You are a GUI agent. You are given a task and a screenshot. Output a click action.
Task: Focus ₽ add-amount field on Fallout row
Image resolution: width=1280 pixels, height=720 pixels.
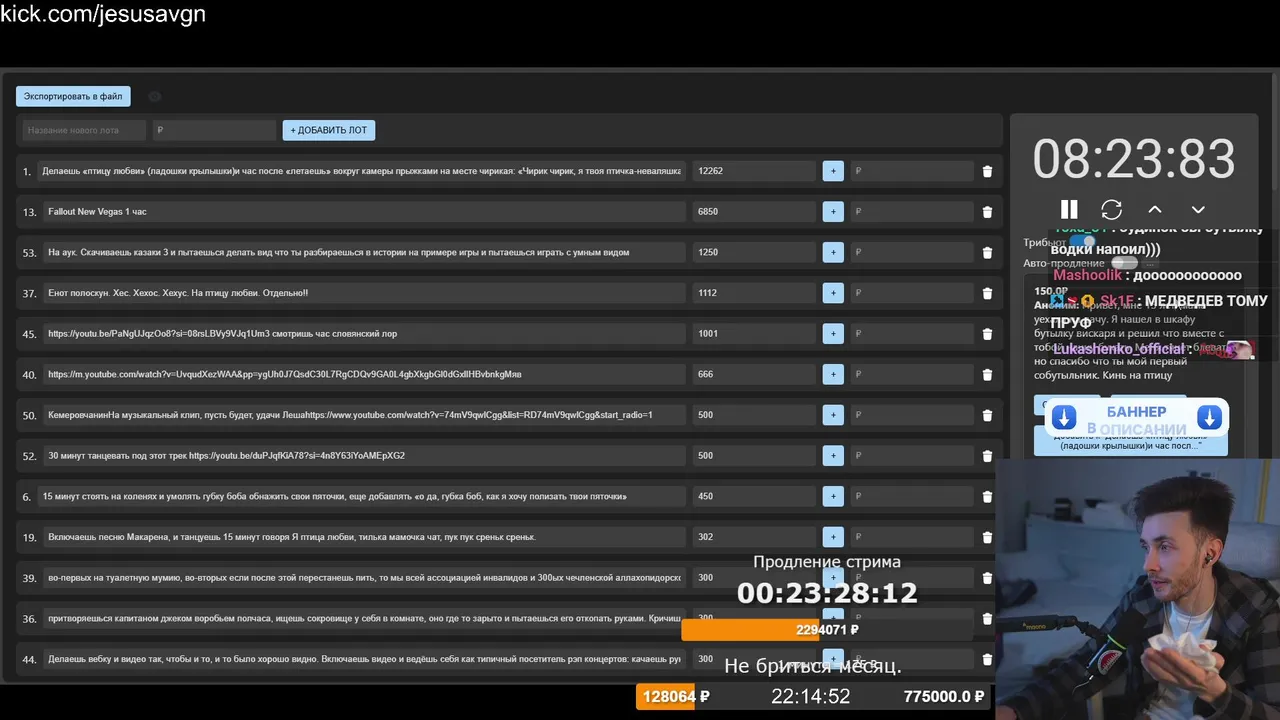click(x=912, y=212)
